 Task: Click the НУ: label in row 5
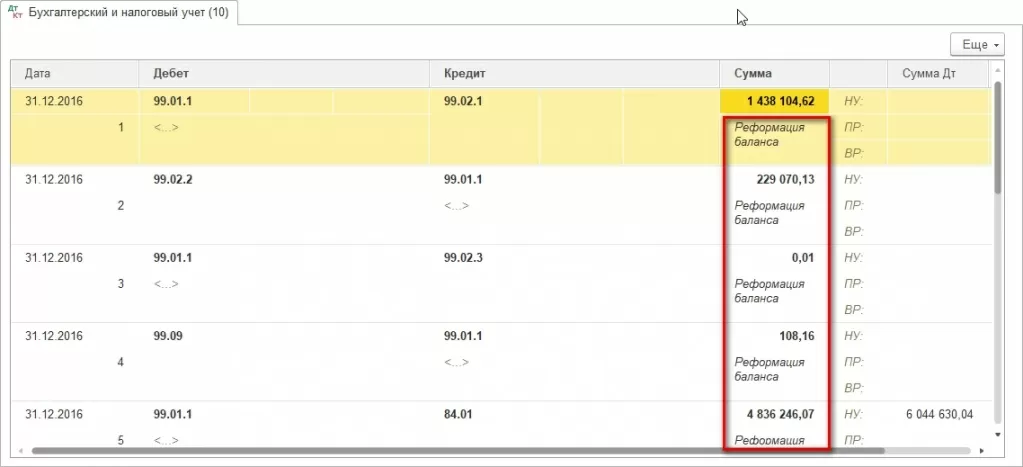coord(853,414)
